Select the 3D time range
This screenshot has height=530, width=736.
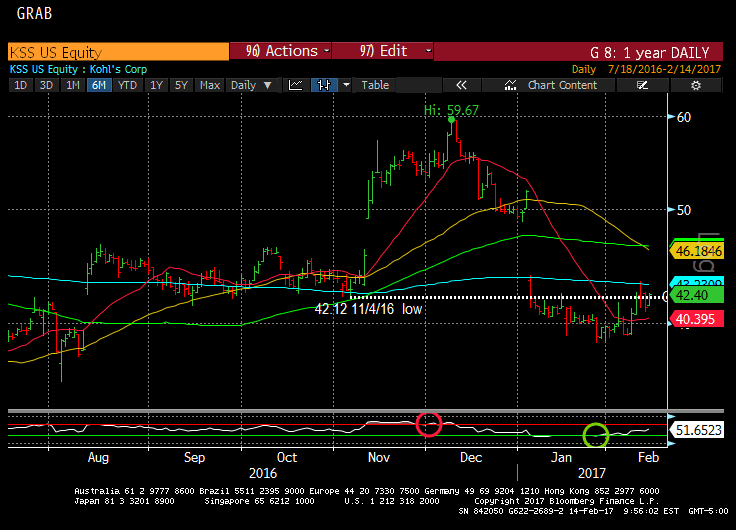click(46, 85)
